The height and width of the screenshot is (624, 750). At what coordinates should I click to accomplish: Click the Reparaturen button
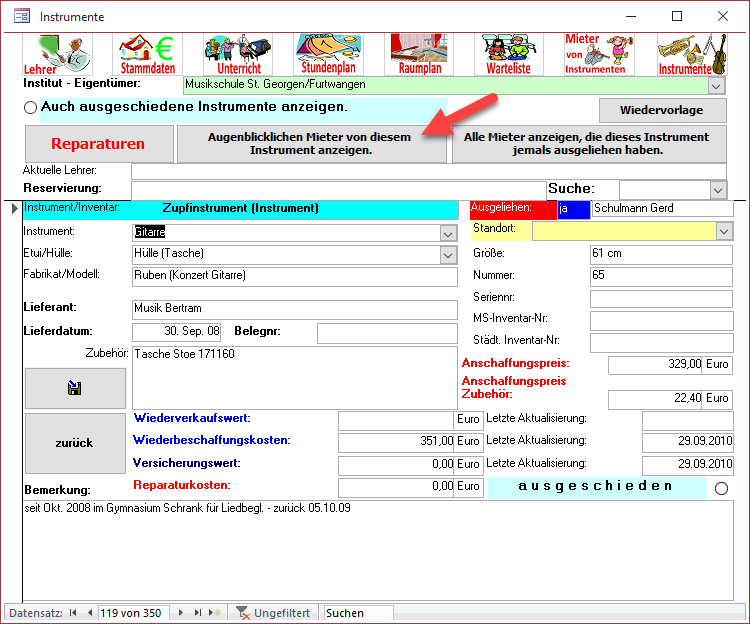(98, 144)
